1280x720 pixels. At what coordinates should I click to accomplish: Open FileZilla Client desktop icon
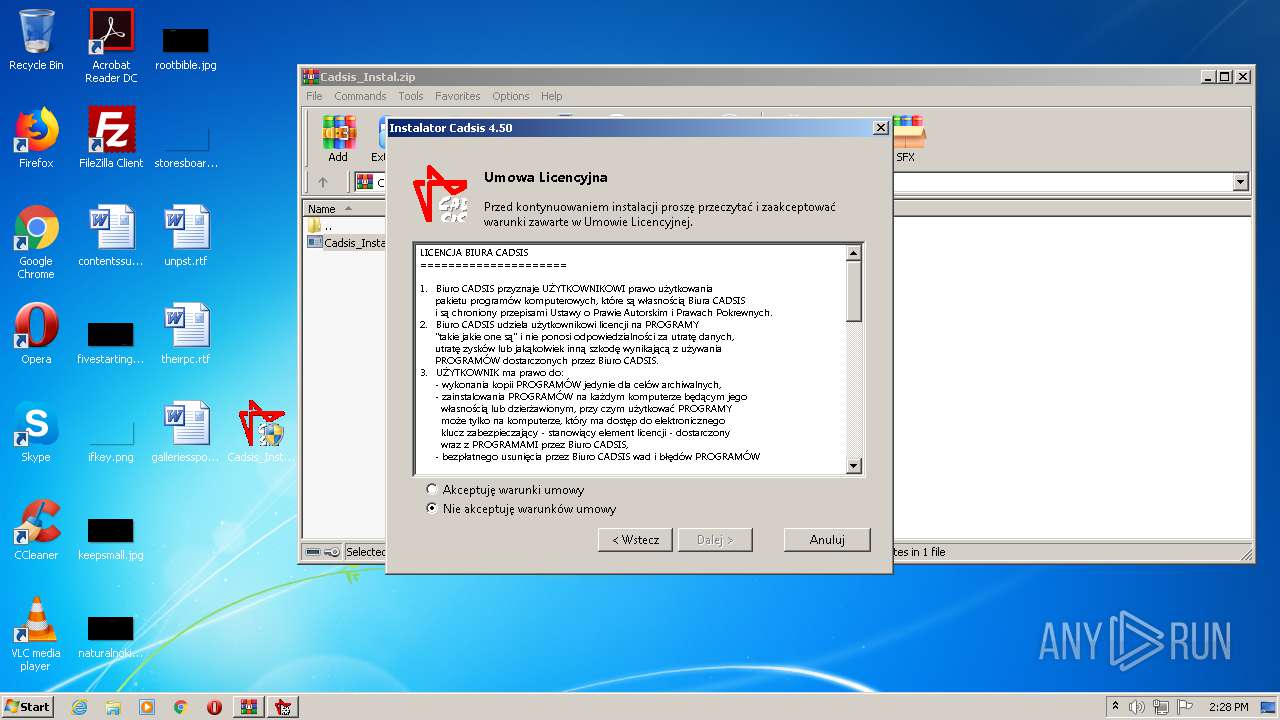point(111,138)
